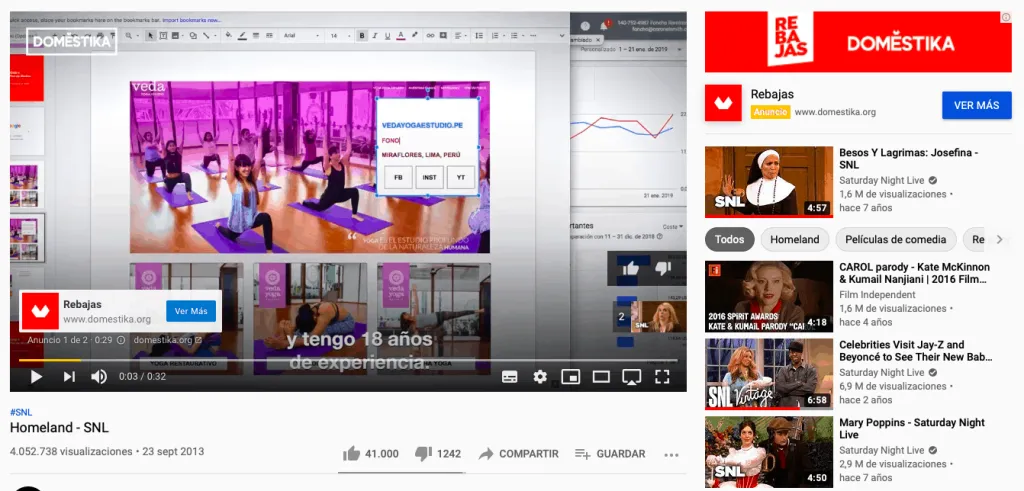
Task: Click the AirPlay cast icon
Action: (x=632, y=377)
